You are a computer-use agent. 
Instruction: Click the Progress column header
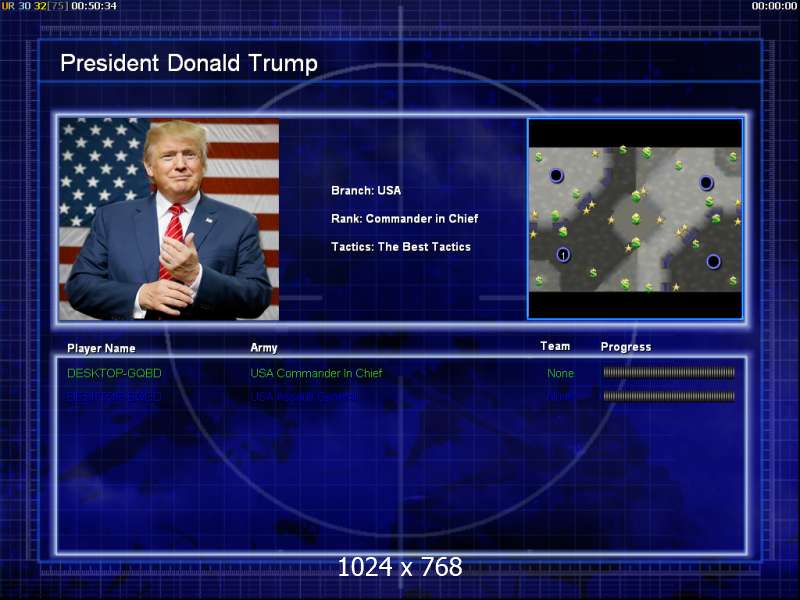tap(626, 347)
